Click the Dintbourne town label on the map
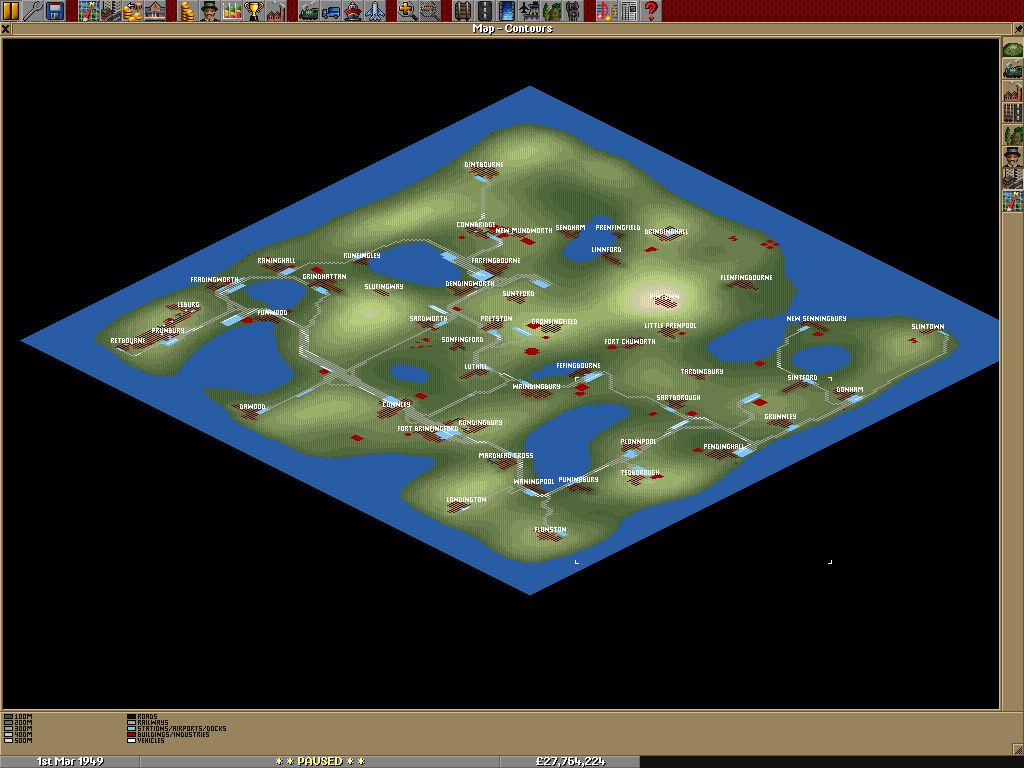Viewport: 1024px width, 768px height. (484, 165)
